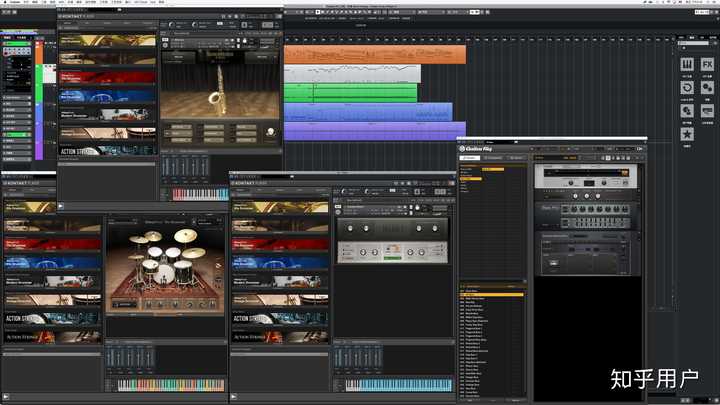
Task: Hit the large crash cymbal on the drum kit
Action: coord(186,236)
